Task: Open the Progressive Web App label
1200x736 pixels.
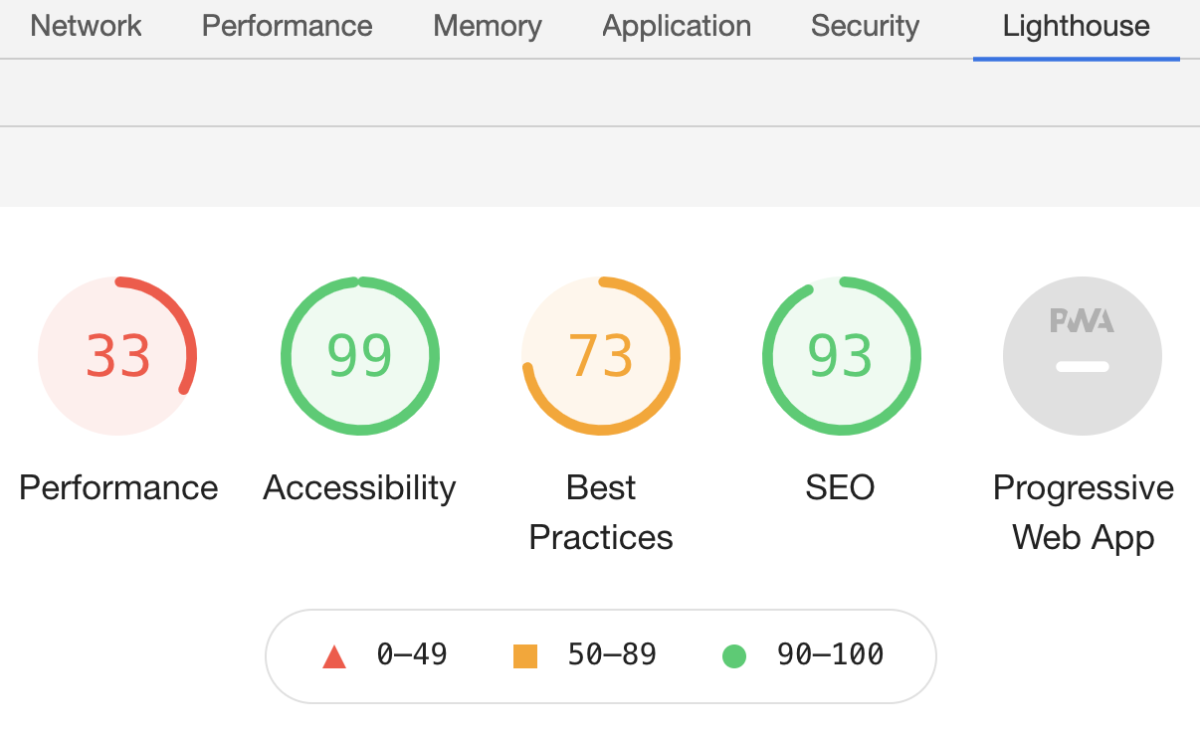Action: coord(1083,512)
